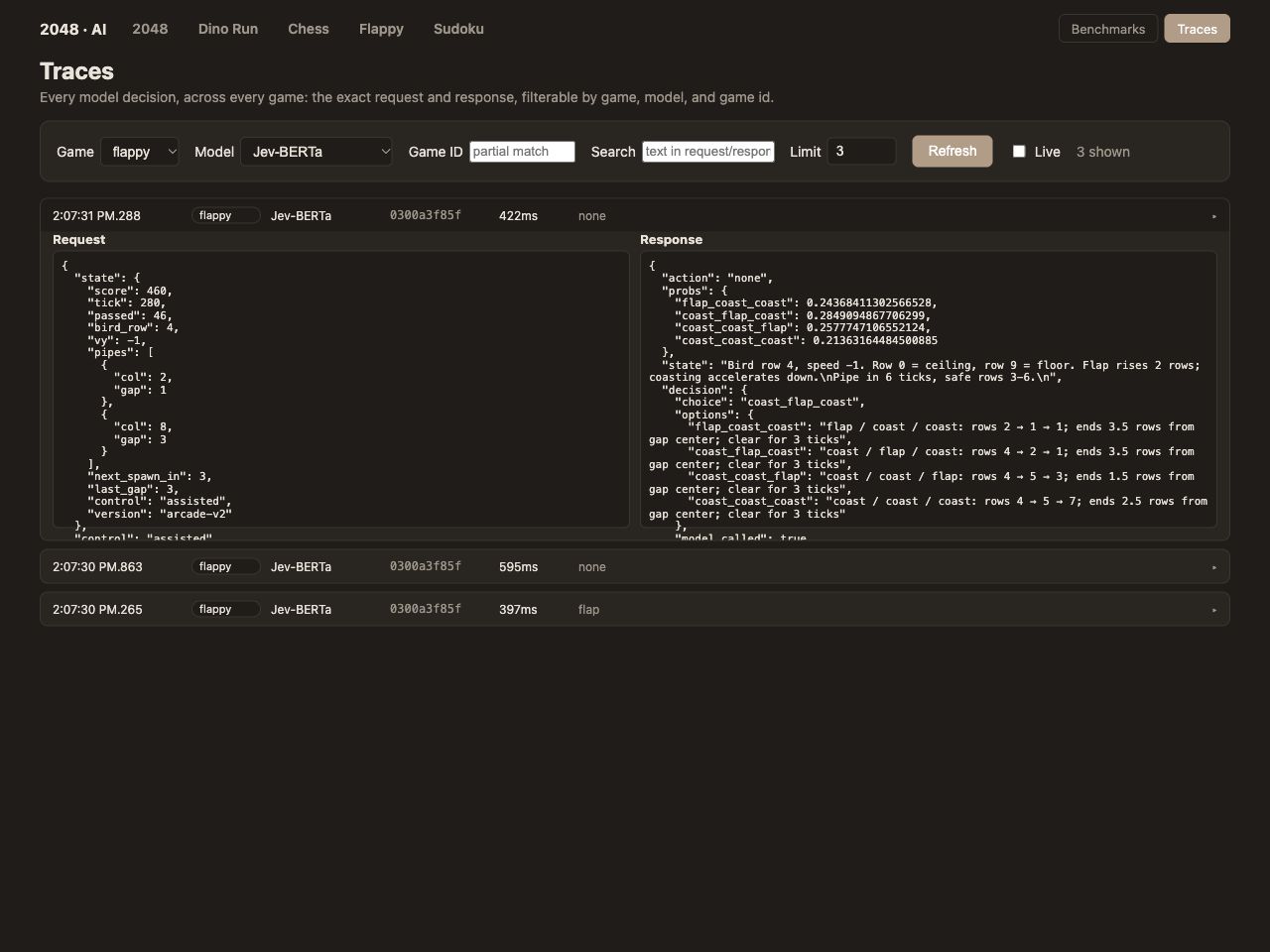Click the 2:07:30 PM.265 timestamp

[x=97, y=609]
